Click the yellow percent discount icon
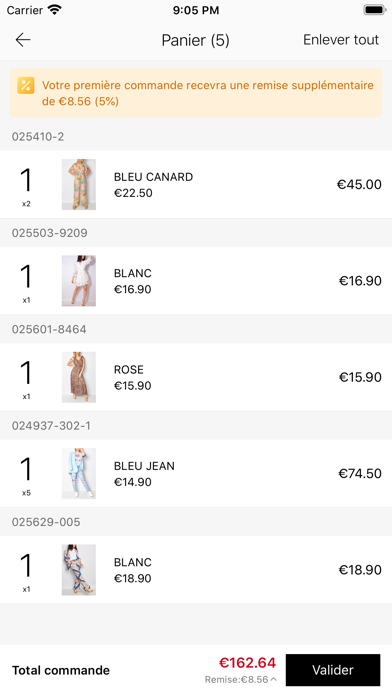 click(x=26, y=85)
